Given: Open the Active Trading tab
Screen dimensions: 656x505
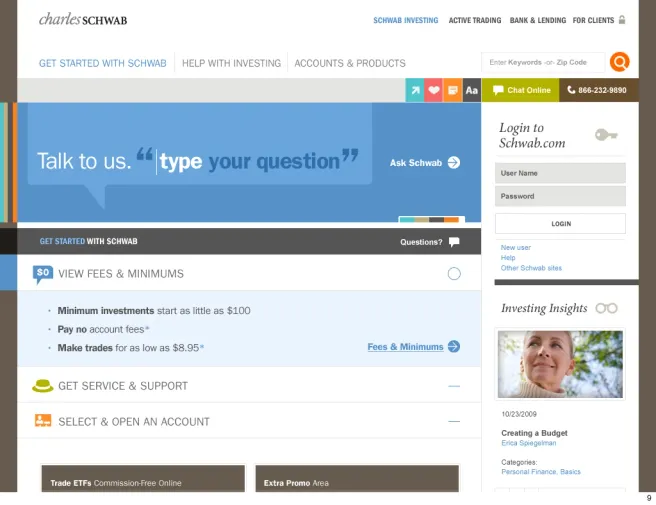Looking at the screenshot, I should click(475, 20).
